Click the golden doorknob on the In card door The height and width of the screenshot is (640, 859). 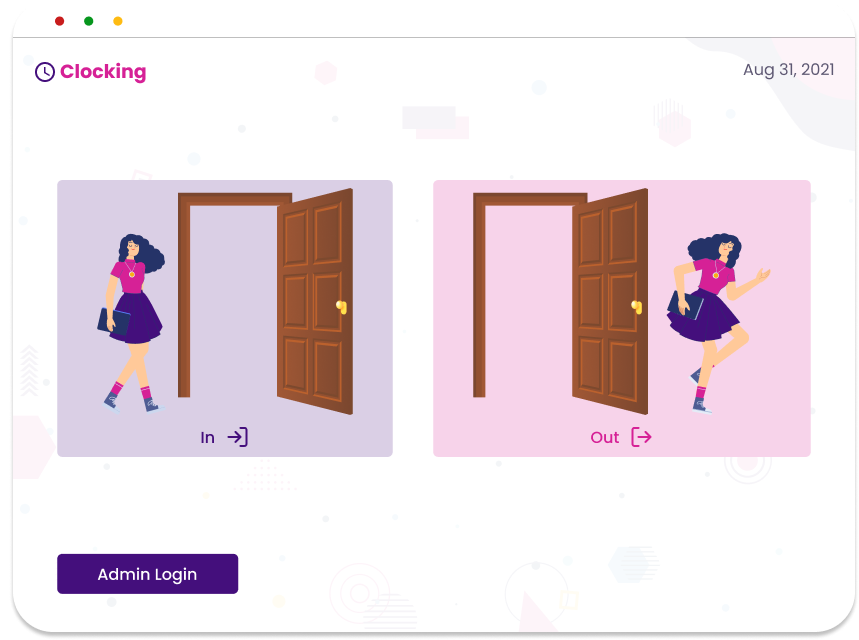342,307
